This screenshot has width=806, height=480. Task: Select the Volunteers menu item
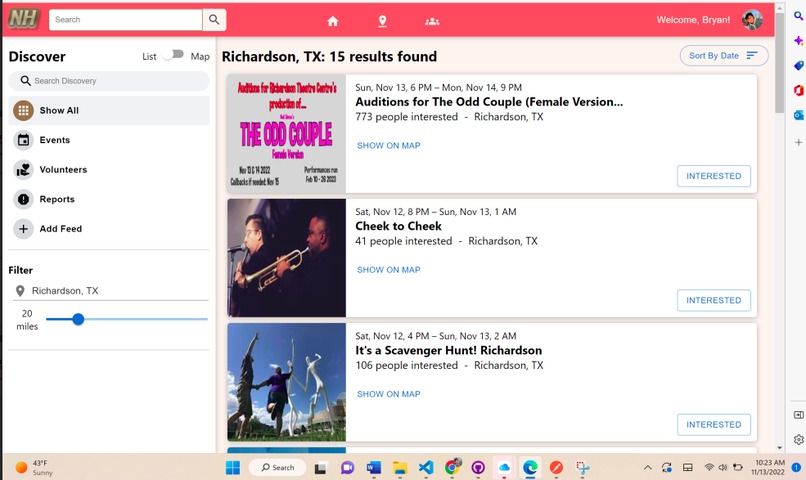[x=109, y=170]
